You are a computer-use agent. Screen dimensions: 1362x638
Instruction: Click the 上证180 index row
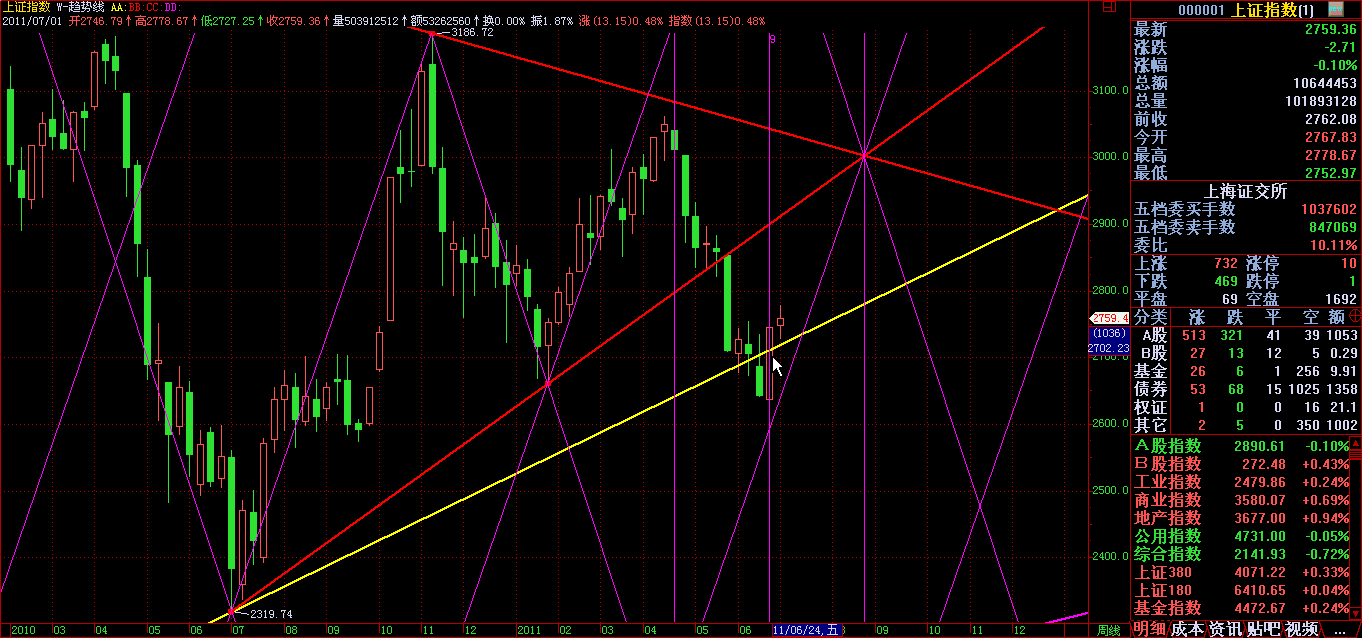click(1245, 590)
